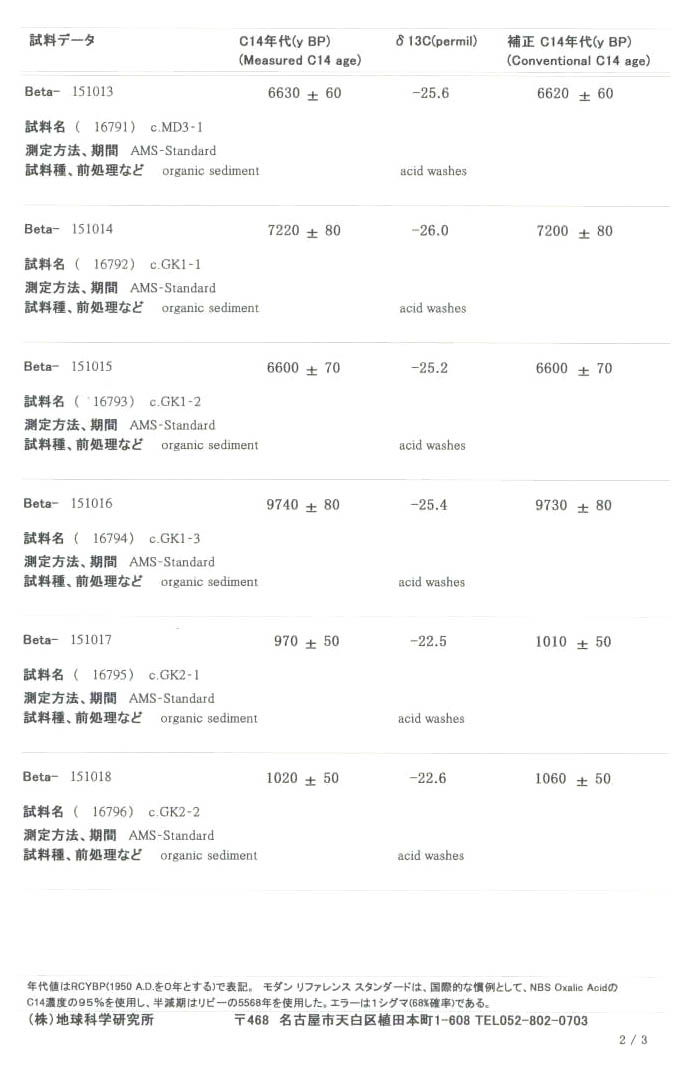700x1065 pixels.
Task: Click the δ13C value -22.6
Action: 428,778
